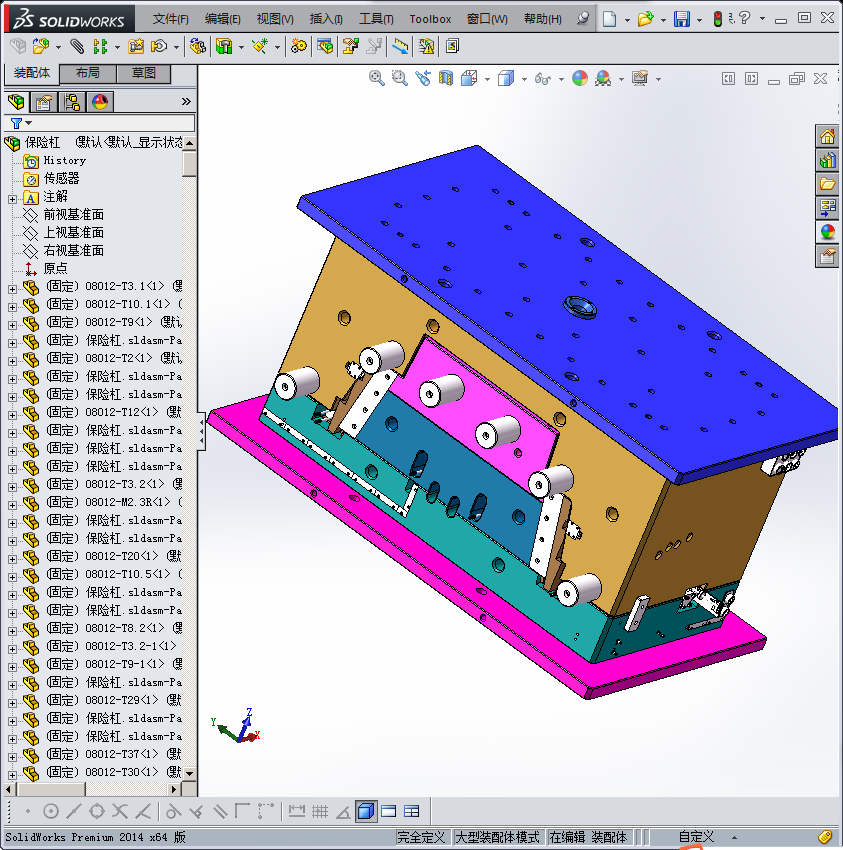
Task: Select the 前视基准面 plane
Action: pyautogui.click(x=73, y=215)
